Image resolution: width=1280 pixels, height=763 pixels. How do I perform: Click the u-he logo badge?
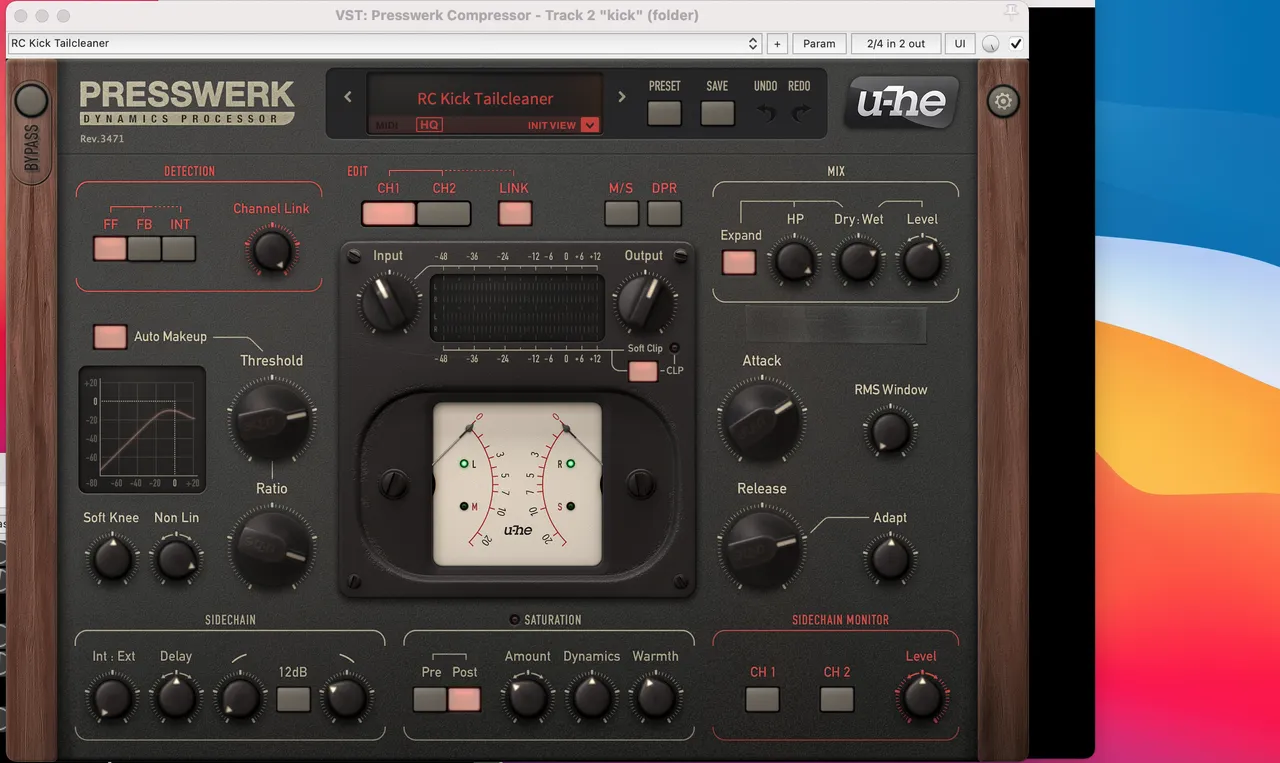(x=901, y=102)
